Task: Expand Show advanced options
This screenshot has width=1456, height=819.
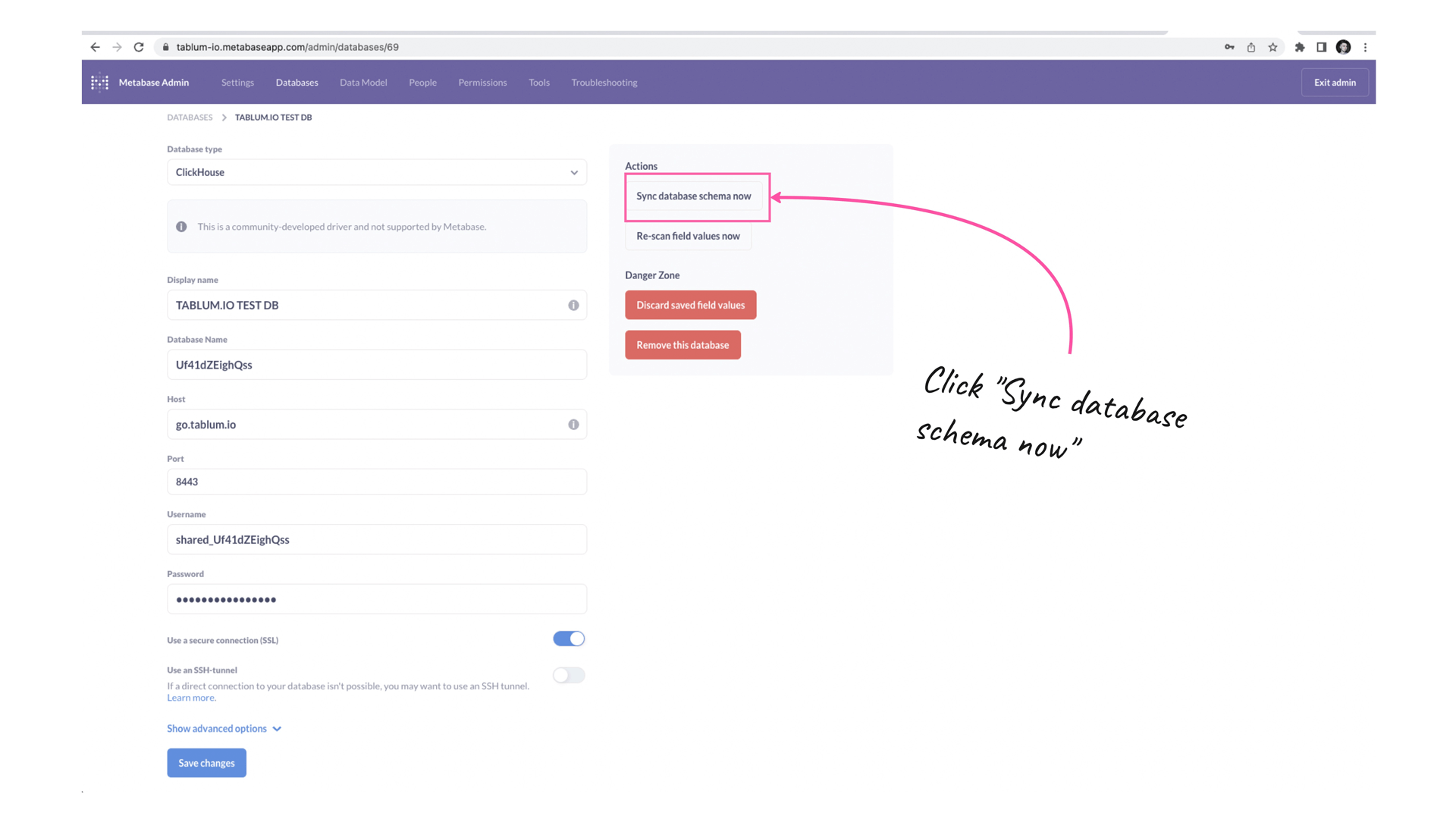Action: point(224,729)
